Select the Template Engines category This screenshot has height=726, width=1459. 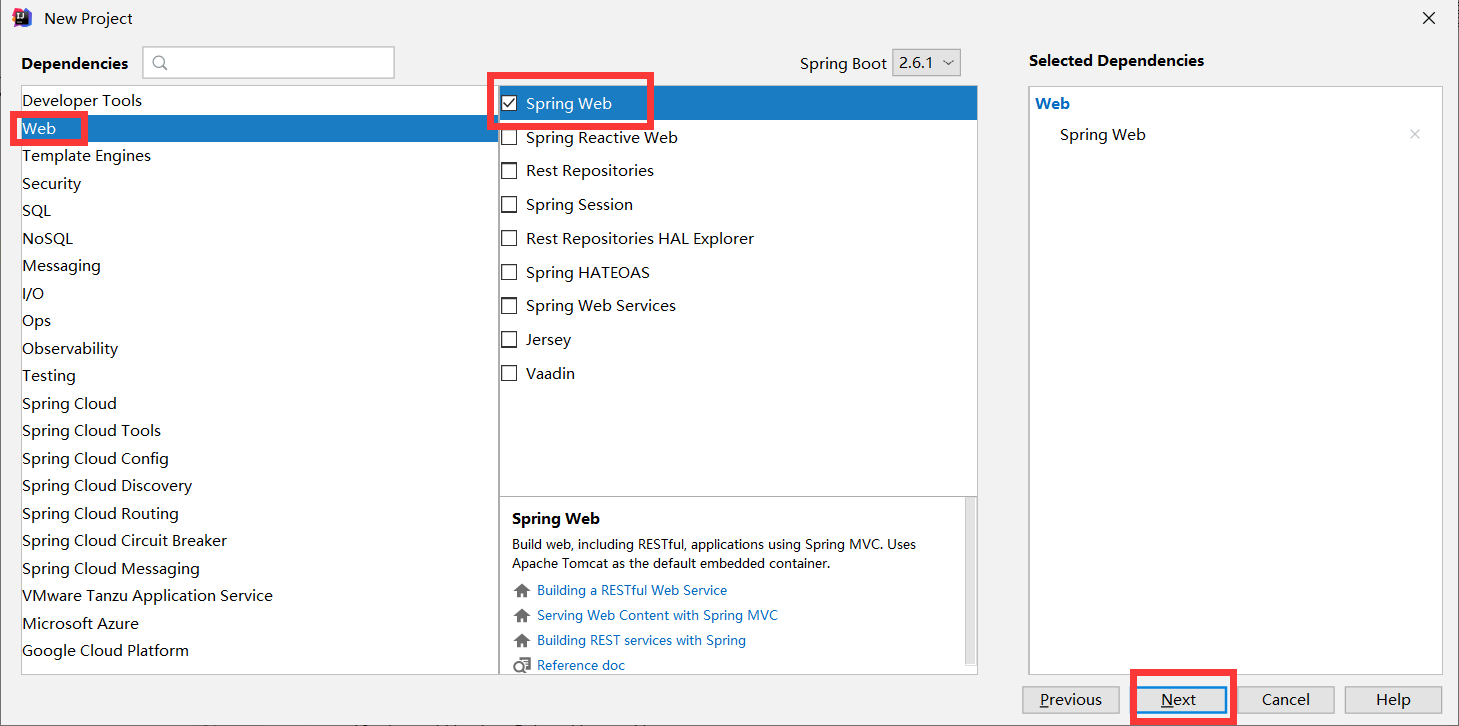[260, 156]
